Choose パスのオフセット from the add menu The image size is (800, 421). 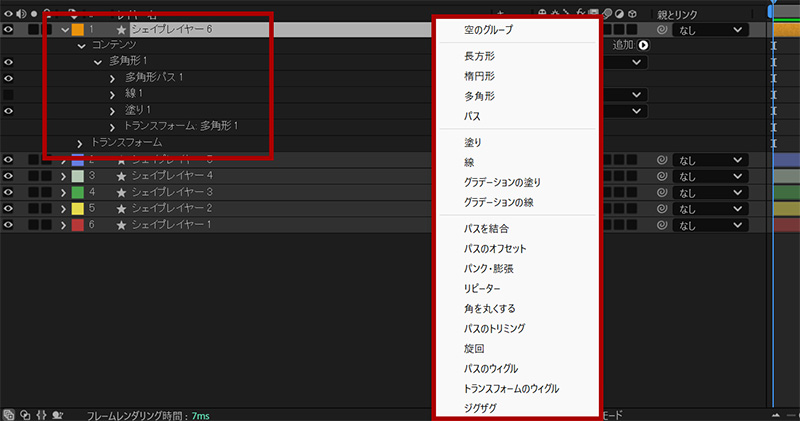point(495,249)
